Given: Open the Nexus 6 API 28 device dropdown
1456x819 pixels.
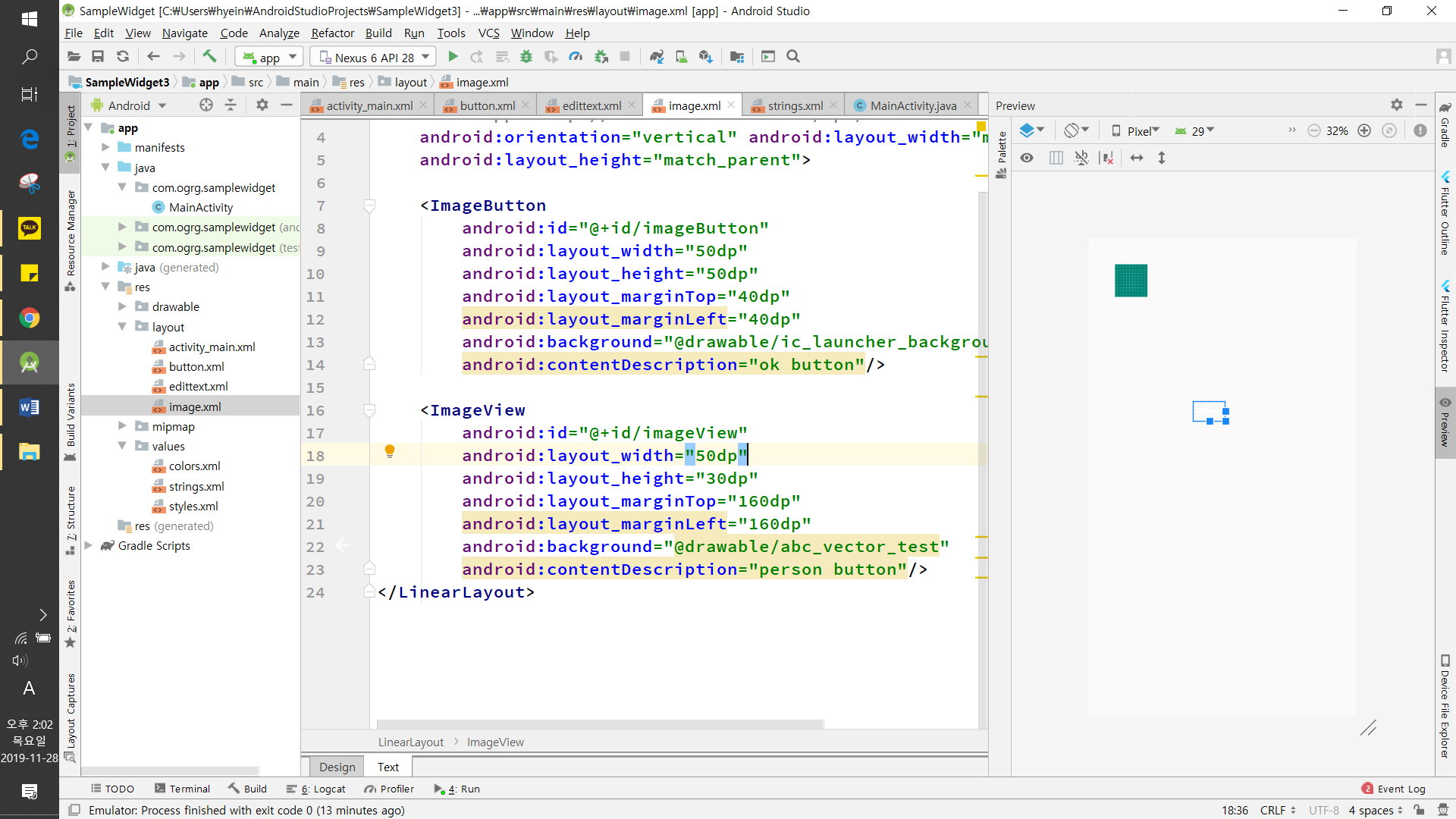Looking at the screenshot, I should [374, 57].
